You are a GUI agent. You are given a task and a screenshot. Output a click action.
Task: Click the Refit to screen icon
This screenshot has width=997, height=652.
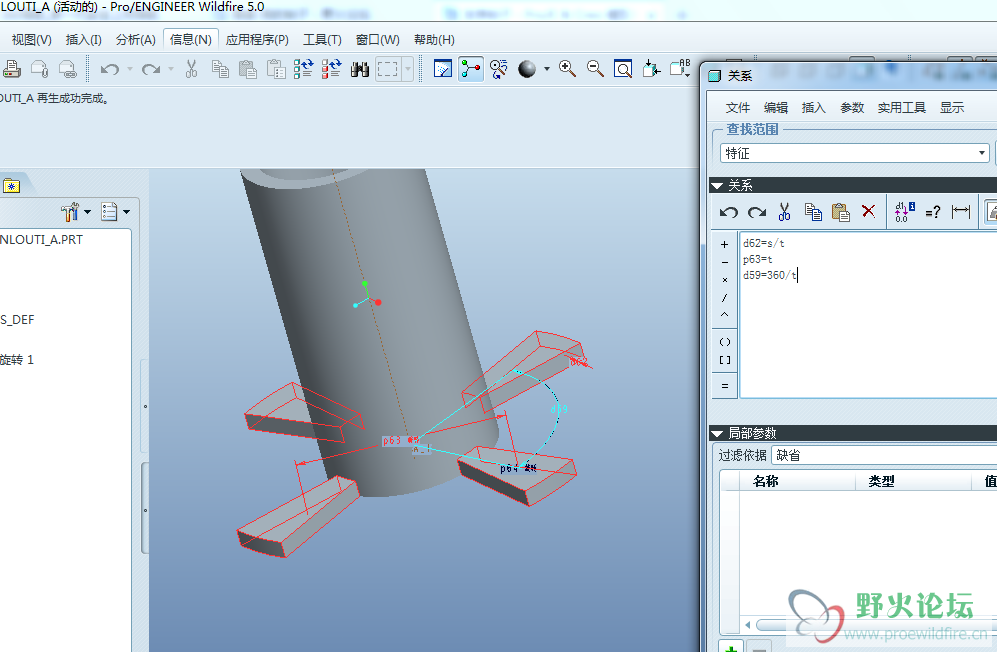[x=623, y=69]
